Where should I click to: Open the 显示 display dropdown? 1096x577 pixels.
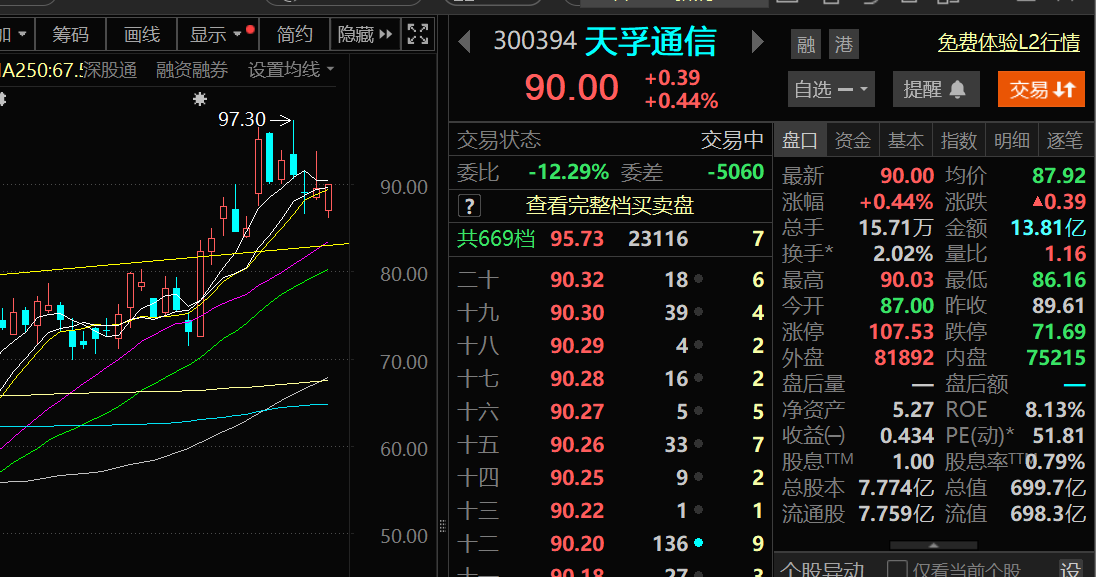pos(217,34)
